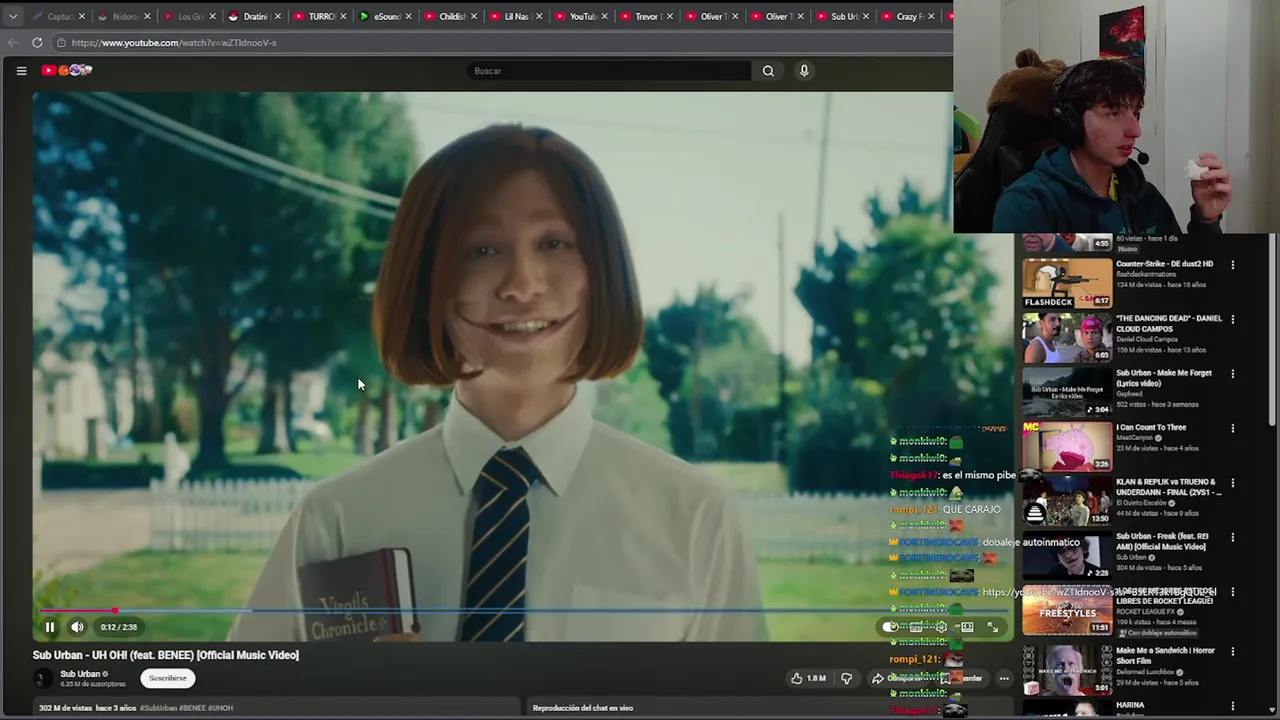
Task: Open options for I Can Count To Three
Action: [x=1232, y=428]
